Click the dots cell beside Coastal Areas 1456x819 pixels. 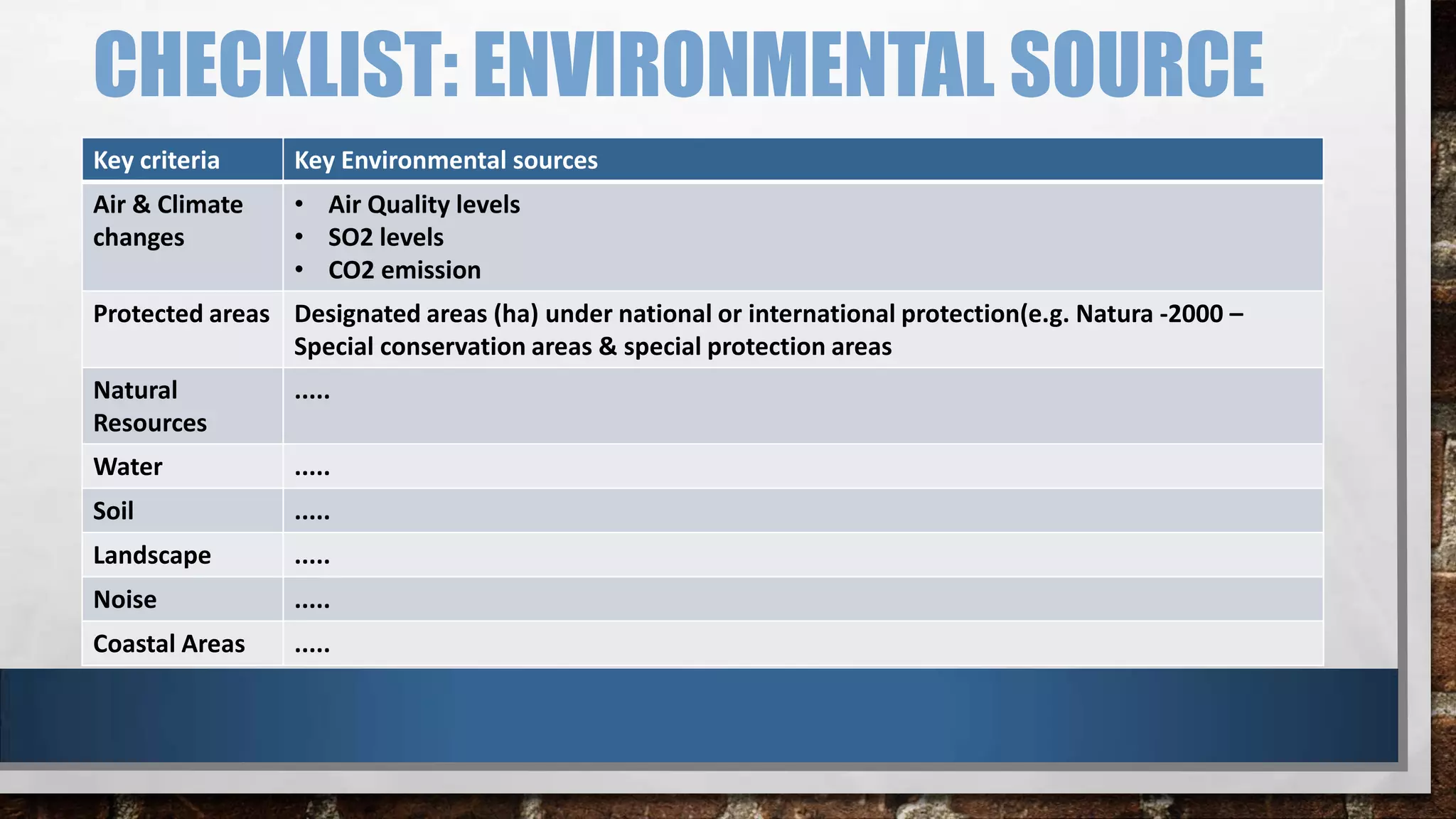click(x=803, y=643)
